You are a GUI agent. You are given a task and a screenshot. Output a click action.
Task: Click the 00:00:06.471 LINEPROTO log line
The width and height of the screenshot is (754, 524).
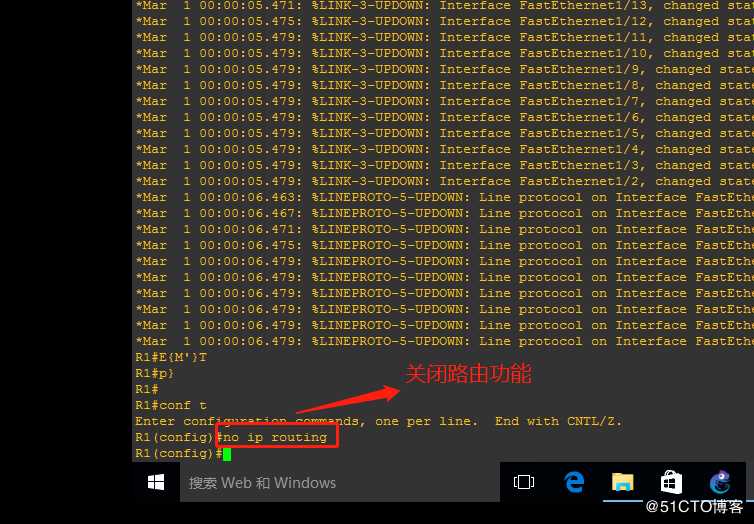(x=444, y=229)
